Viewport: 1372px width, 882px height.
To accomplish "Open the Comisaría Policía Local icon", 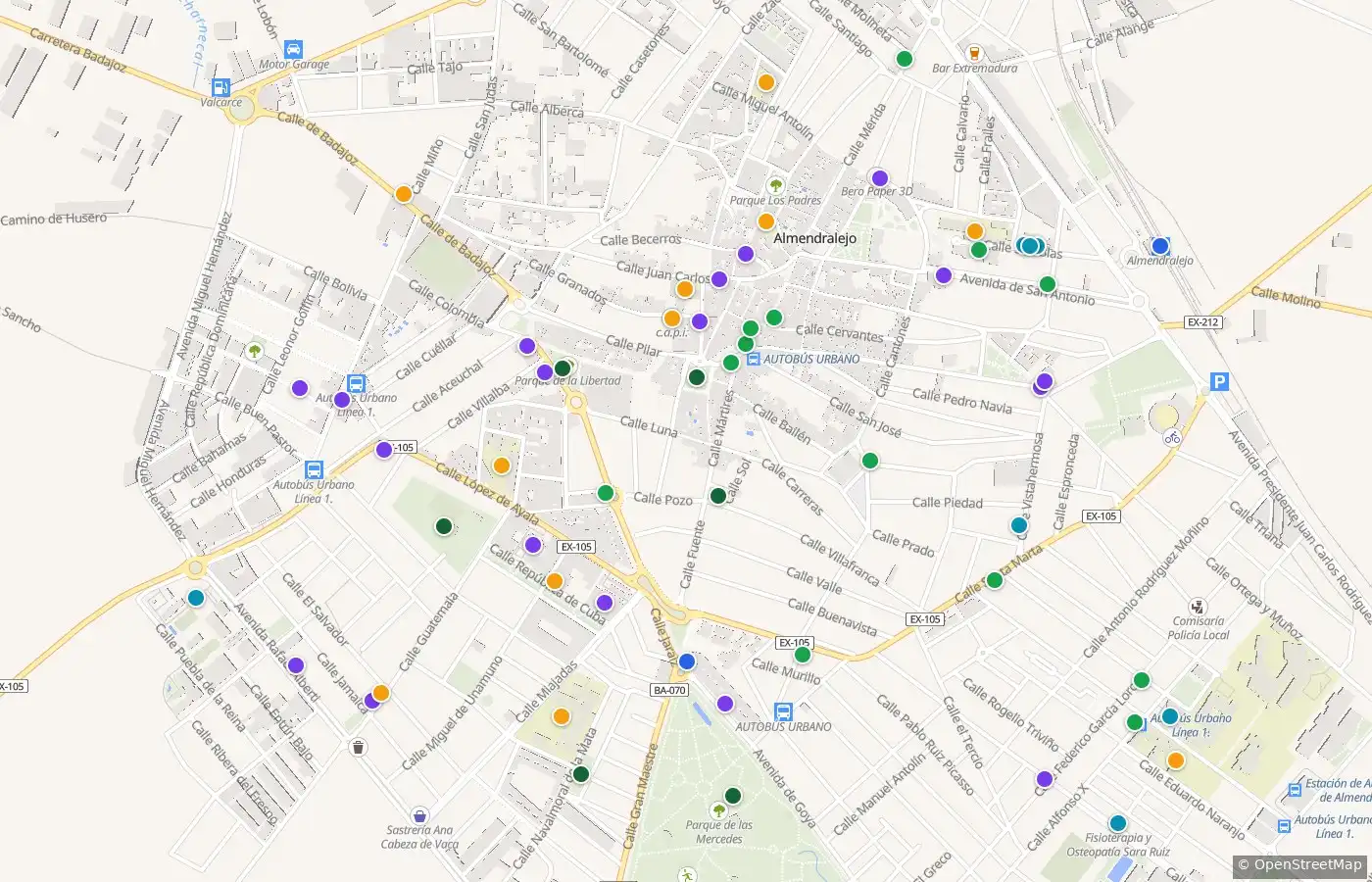I will point(1198,607).
